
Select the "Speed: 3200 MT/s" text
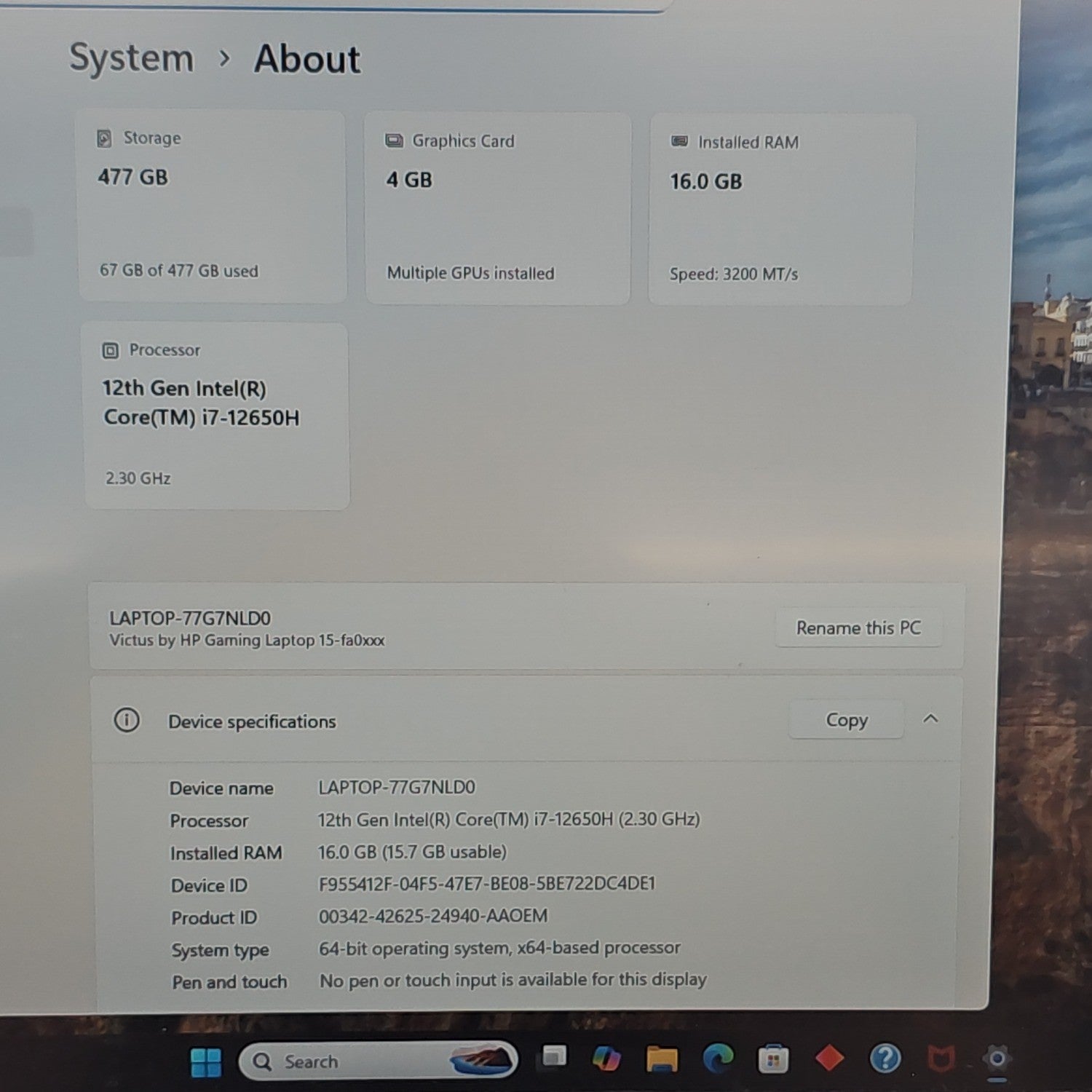[734, 274]
